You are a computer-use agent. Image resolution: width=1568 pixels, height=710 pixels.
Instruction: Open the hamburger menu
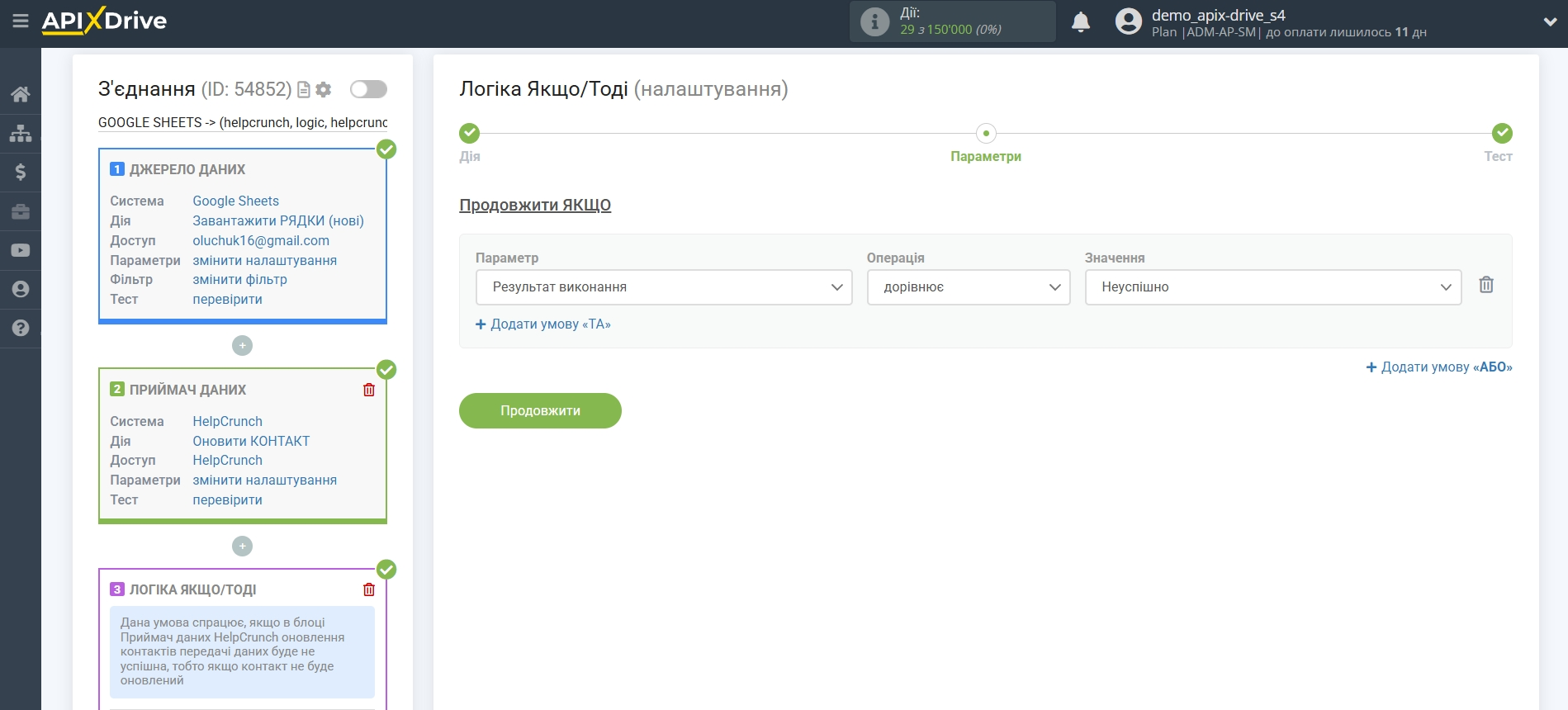pyautogui.click(x=21, y=21)
